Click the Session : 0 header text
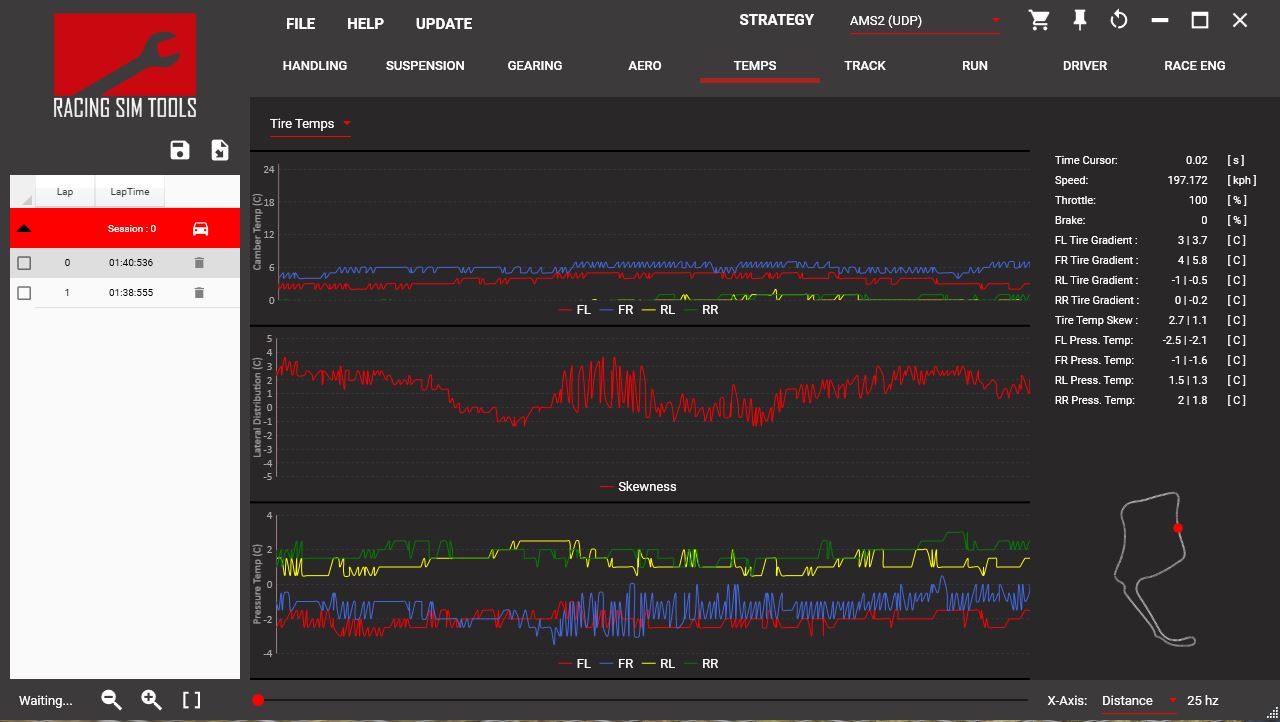The width and height of the screenshot is (1280, 722). coord(132,229)
